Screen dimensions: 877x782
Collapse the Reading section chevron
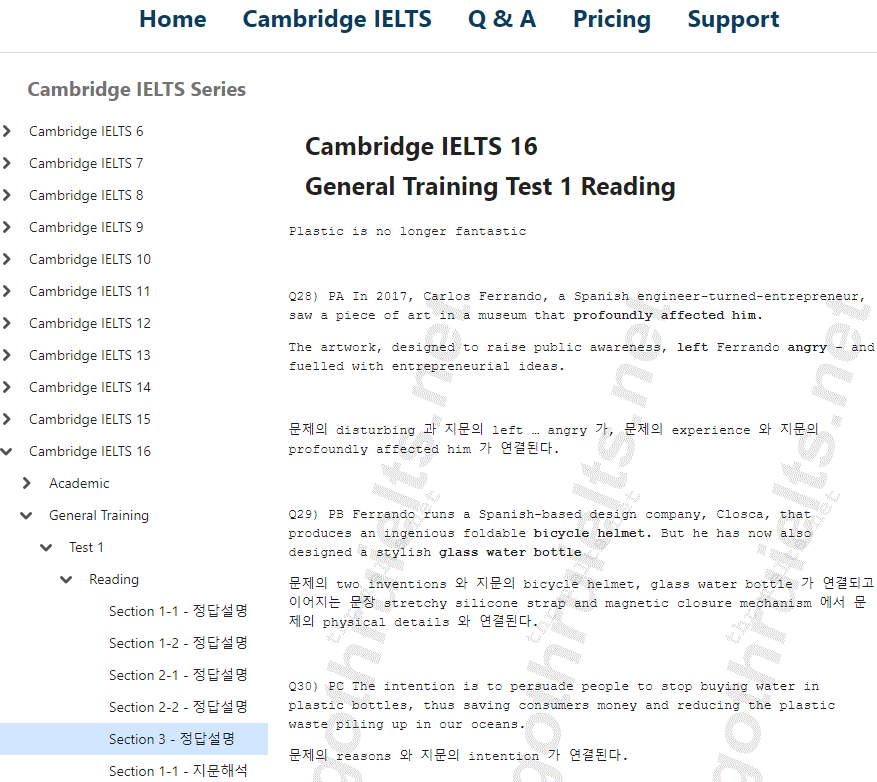[x=66, y=579]
